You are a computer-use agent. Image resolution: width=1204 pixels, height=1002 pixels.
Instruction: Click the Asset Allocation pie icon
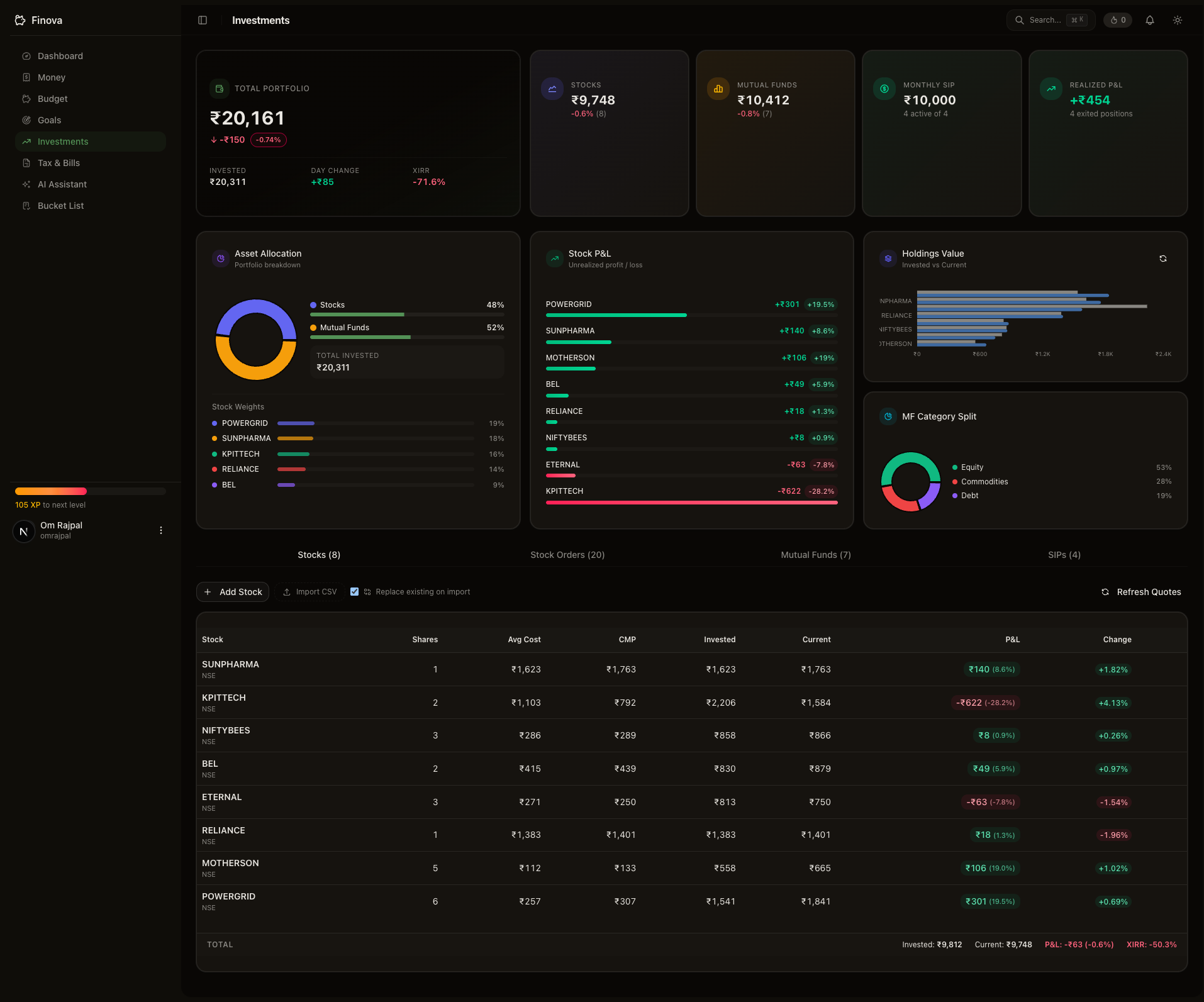pyautogui.click(x=221, y=259)
